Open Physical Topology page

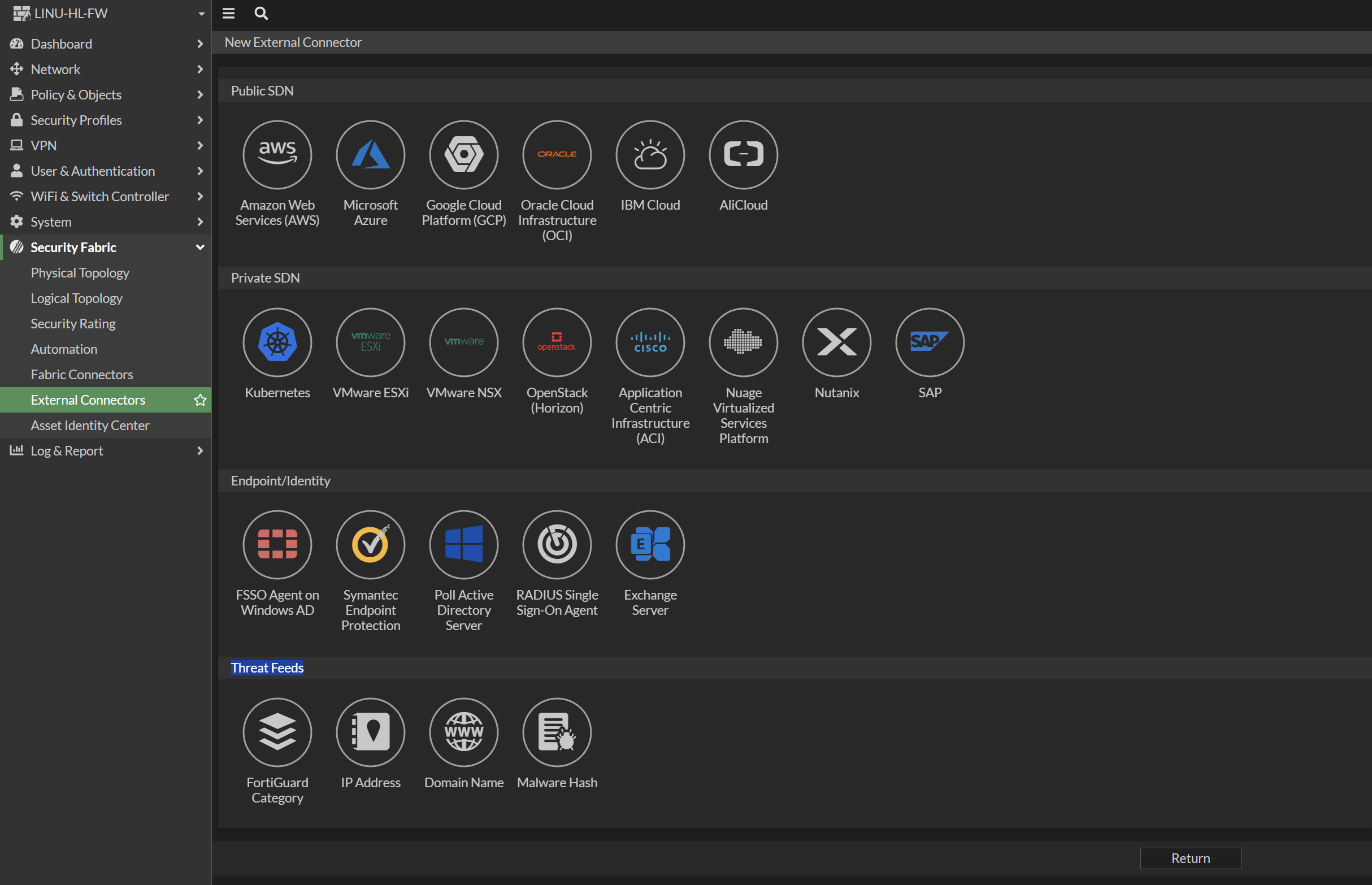tap(106, 273)
